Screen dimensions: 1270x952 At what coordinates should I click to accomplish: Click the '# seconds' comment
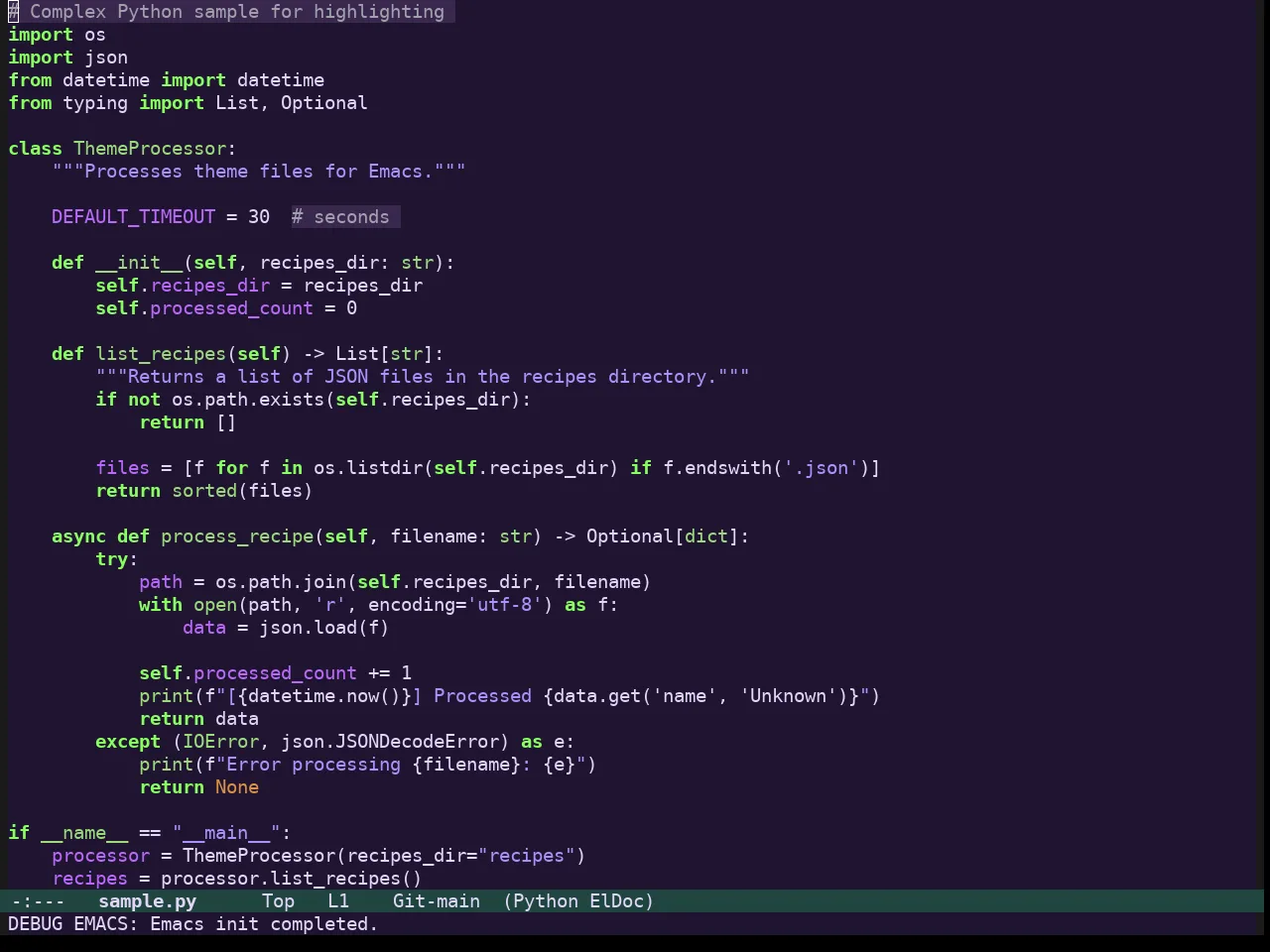(340, 217)
